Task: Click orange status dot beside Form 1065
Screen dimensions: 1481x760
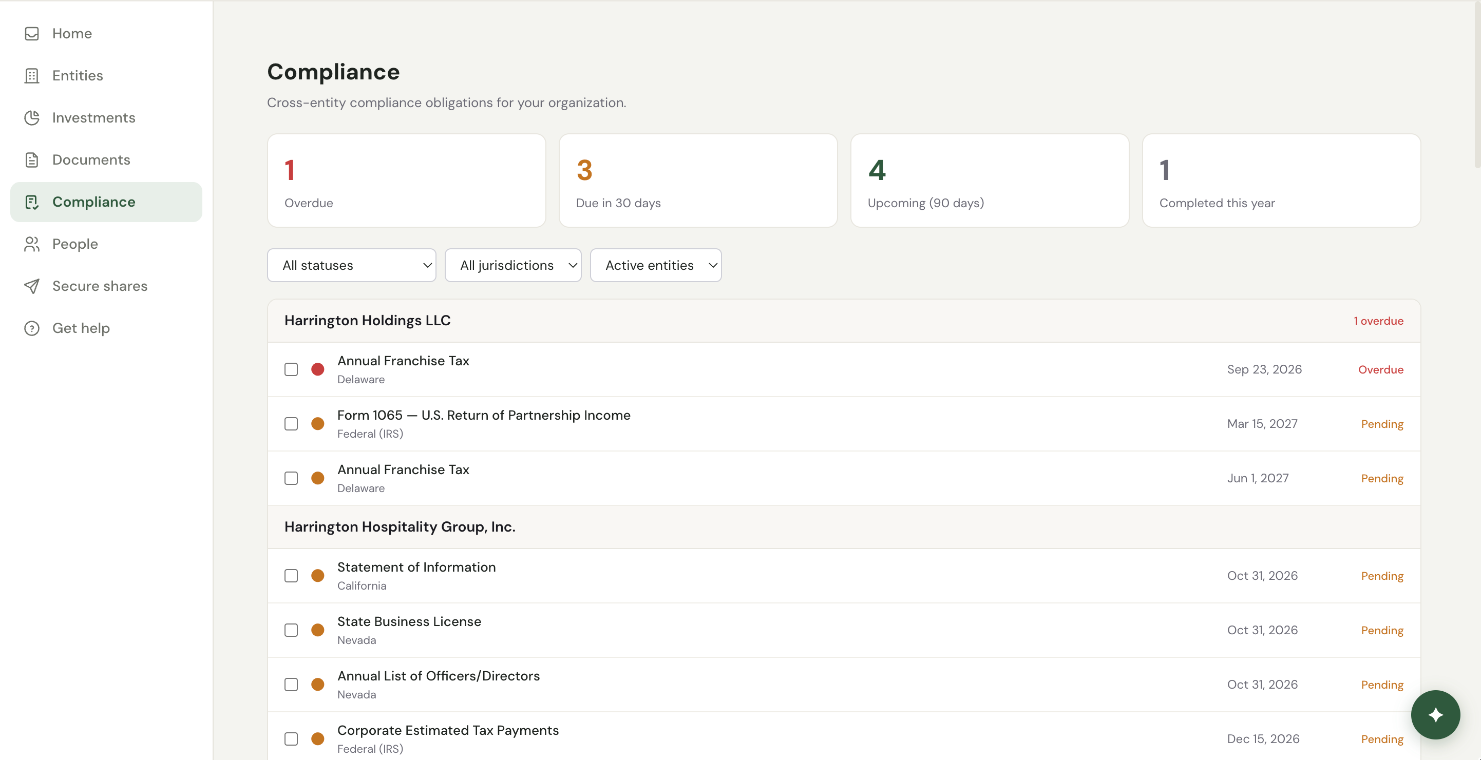Action: pyautogui.click(x=318, y=424)
